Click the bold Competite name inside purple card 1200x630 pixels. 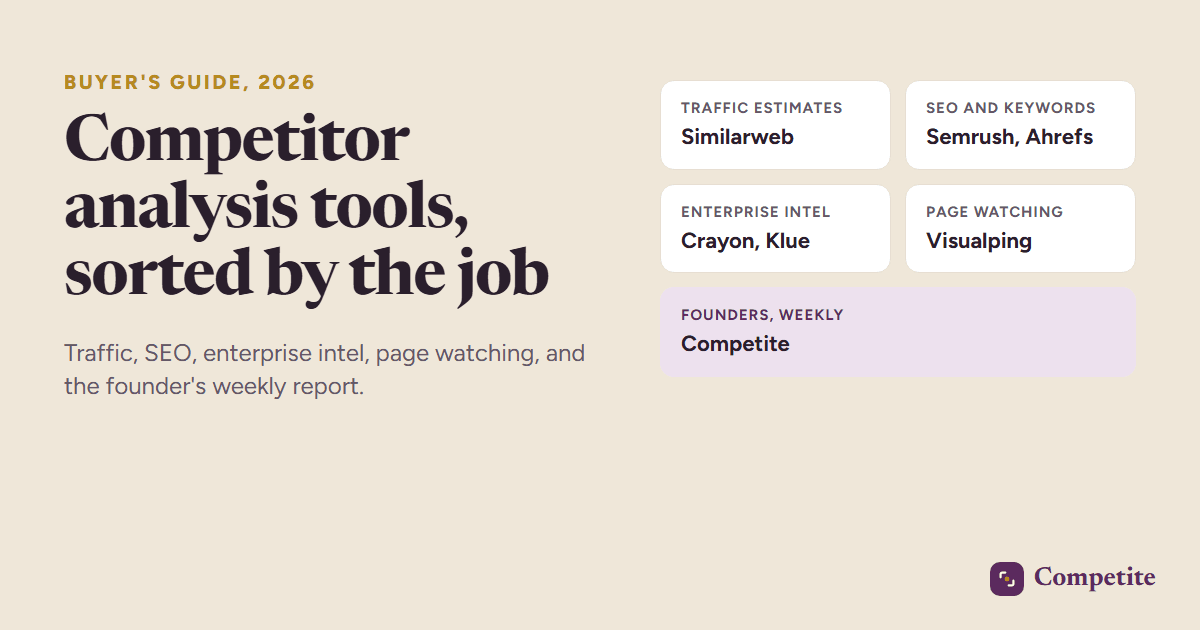coord(735,344)
